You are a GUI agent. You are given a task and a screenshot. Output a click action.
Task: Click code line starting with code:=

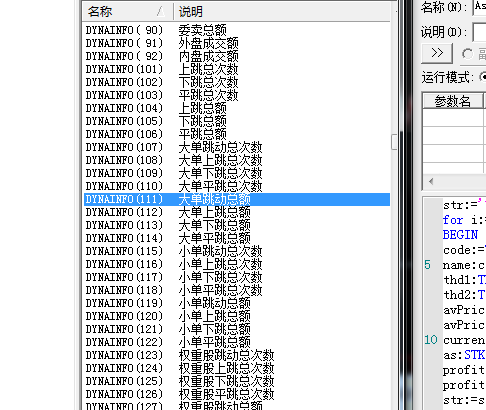[x=464, y=250]
